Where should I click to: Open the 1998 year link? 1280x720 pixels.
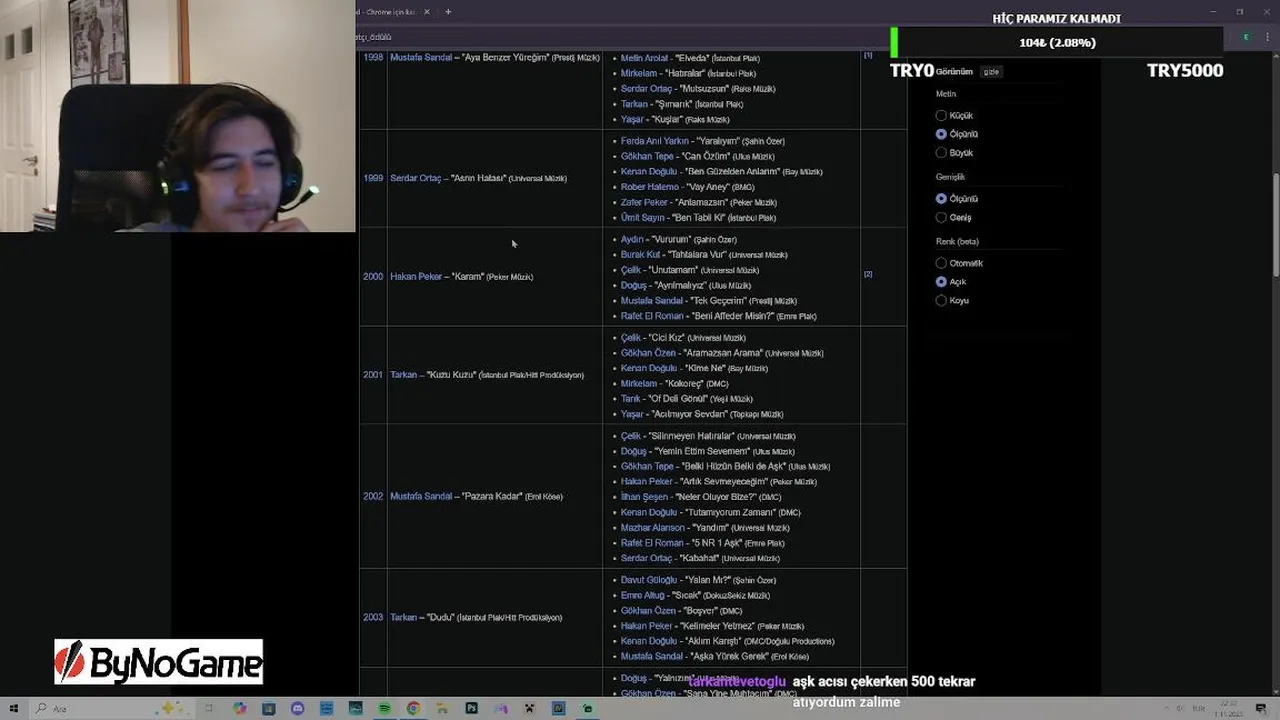(373, 58)
